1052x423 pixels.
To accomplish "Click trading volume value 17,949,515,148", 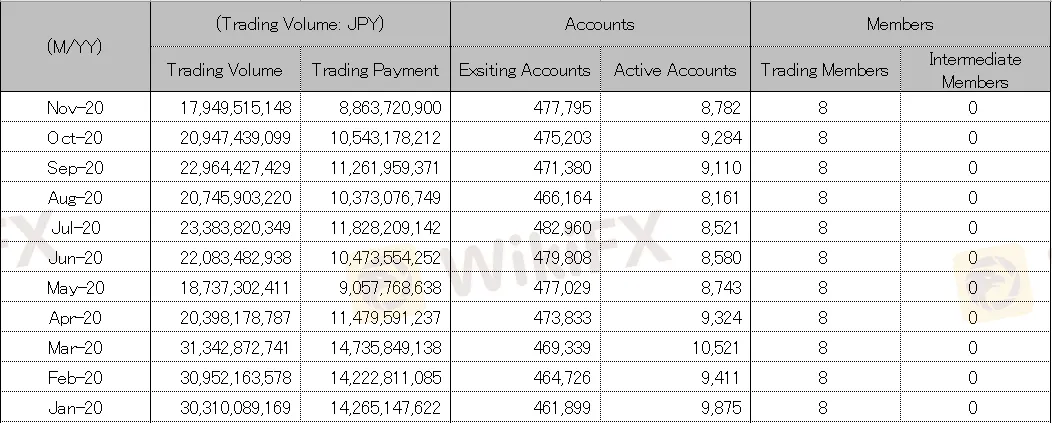I will pos(235,107).
